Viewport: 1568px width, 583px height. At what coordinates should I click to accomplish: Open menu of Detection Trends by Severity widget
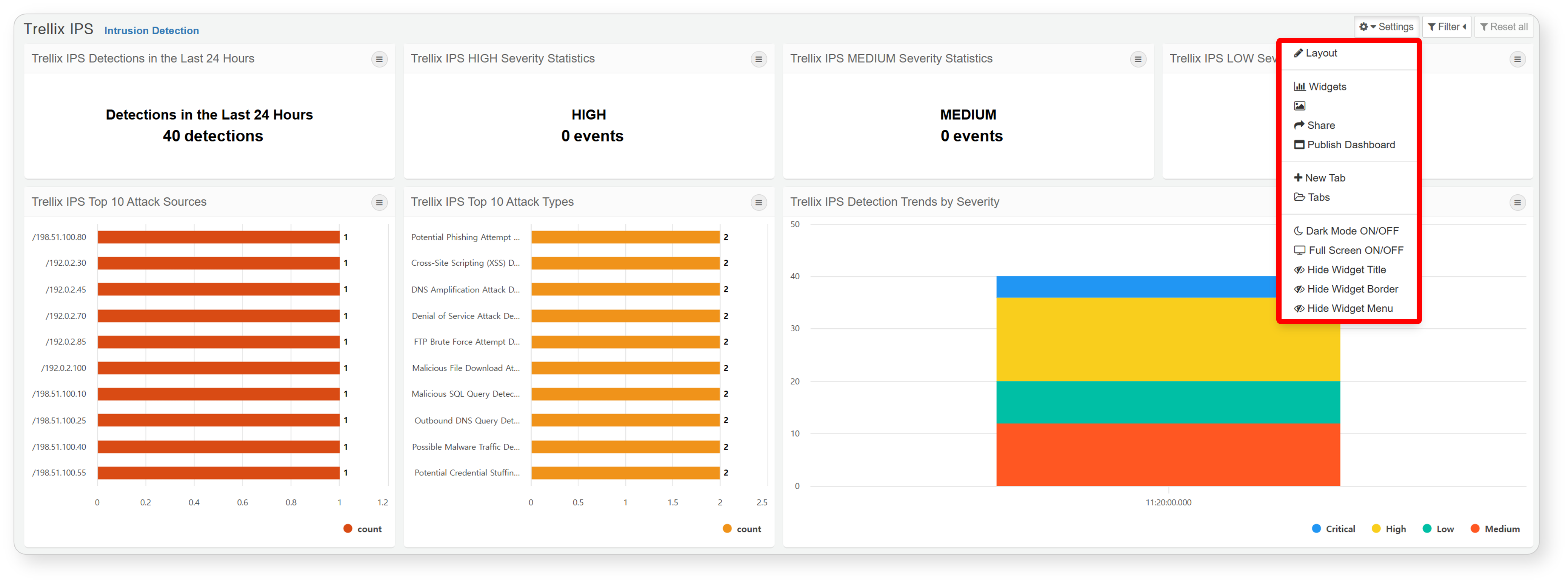click(1517, 203)
